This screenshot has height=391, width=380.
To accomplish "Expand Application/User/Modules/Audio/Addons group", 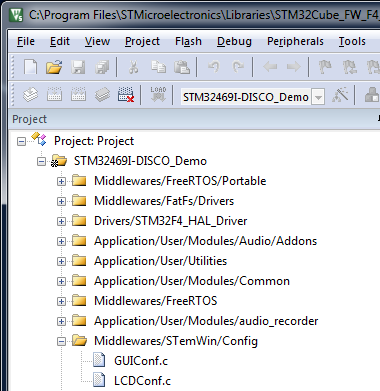I will point(61,241).
